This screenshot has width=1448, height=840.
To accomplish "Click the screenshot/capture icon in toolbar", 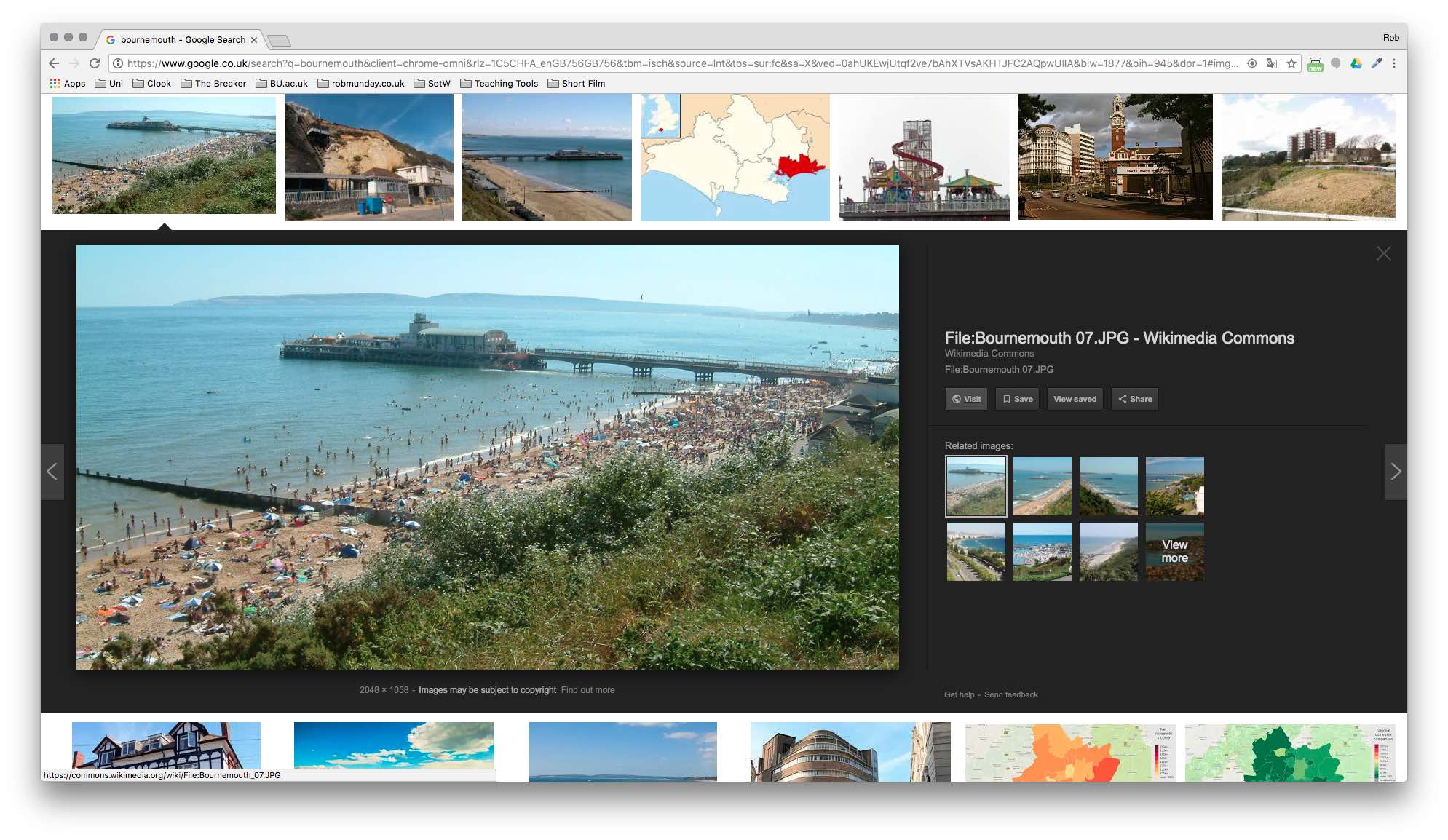I will click(x=1318, y=63).
